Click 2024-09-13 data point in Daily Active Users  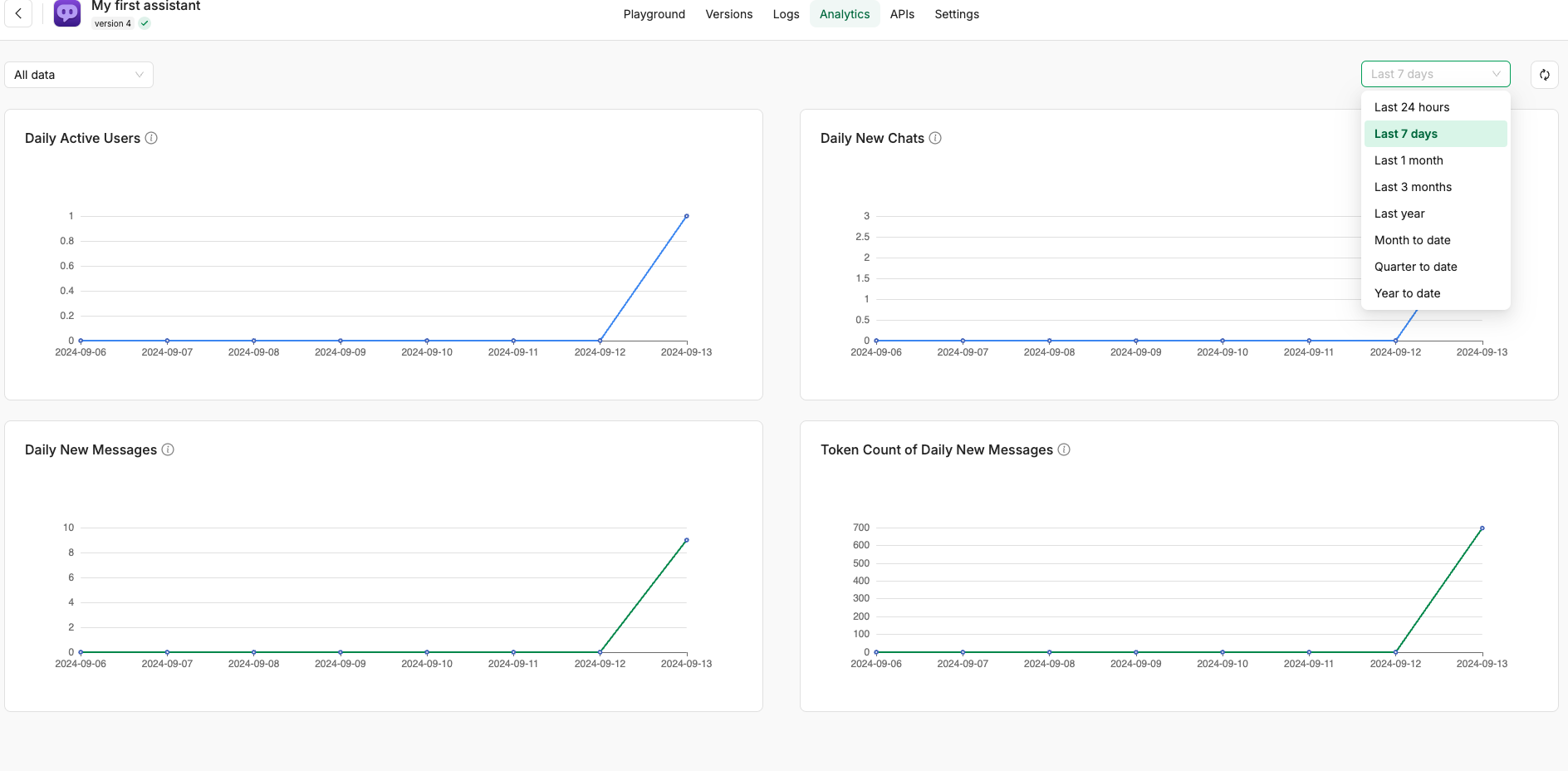(687, 216)
